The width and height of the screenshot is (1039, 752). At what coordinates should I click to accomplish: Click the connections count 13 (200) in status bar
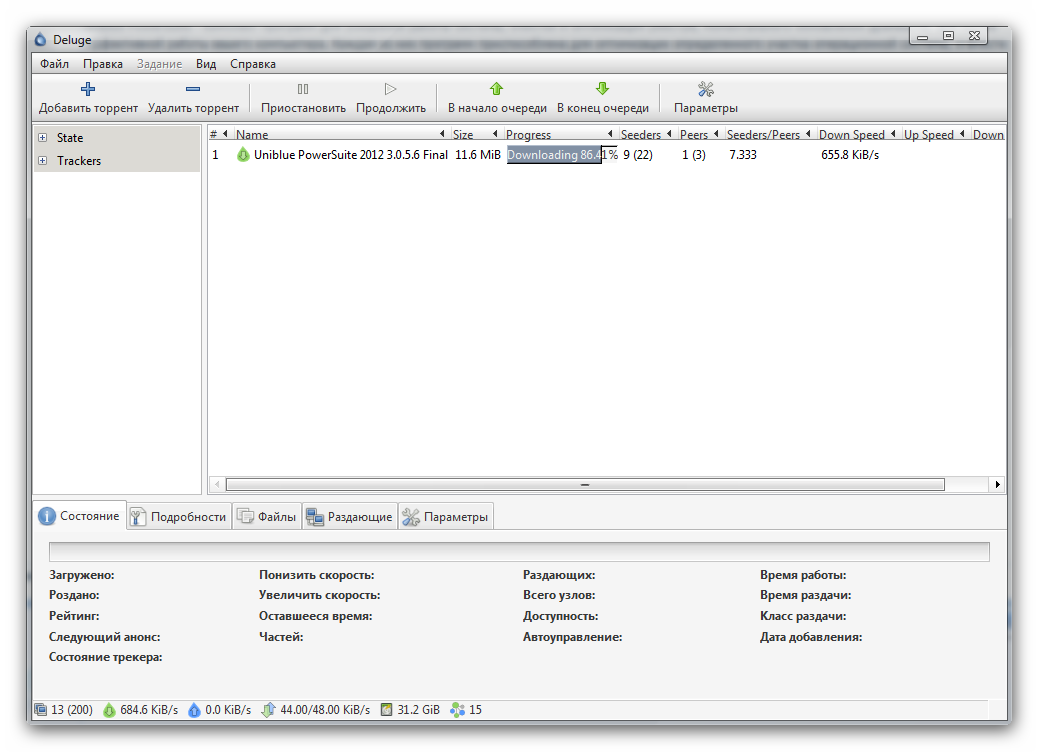(x=64, y=710)
